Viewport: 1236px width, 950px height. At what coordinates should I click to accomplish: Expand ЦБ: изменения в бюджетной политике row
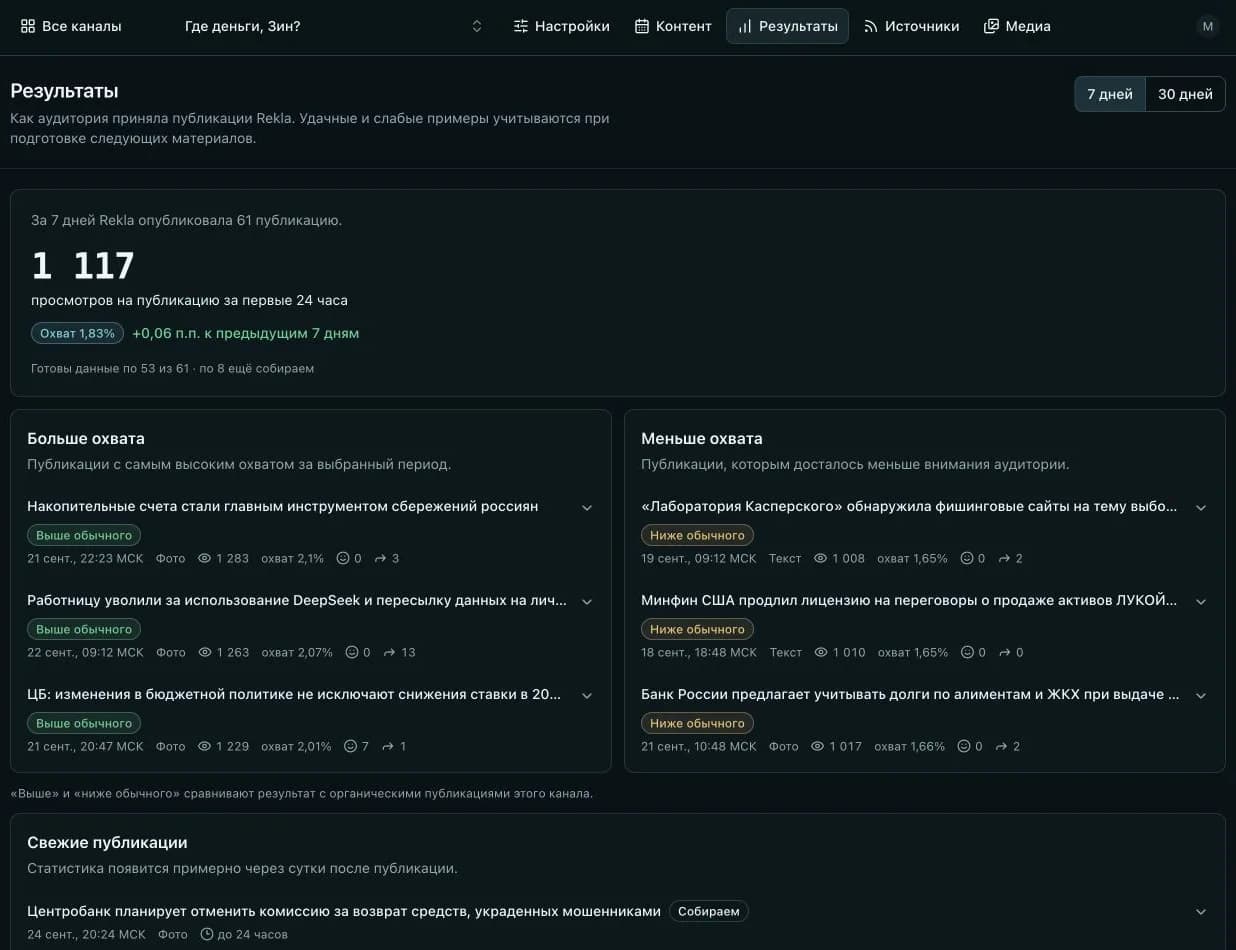point(587,695)
